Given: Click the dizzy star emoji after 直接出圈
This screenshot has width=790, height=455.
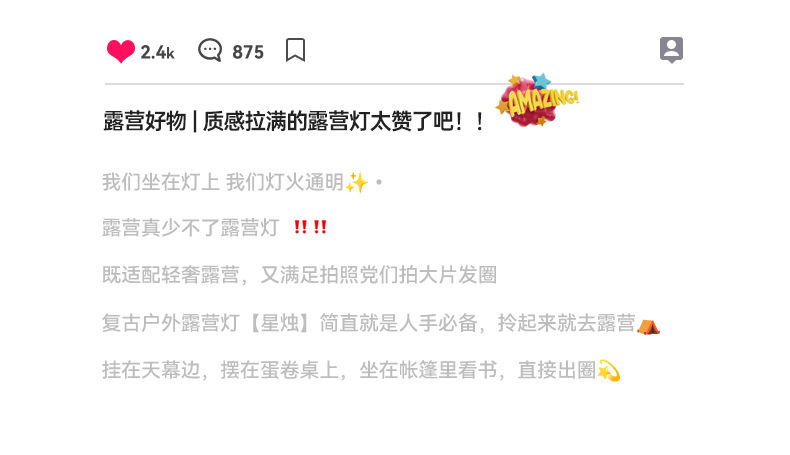Looking at the screenshot, I should 608,371.
